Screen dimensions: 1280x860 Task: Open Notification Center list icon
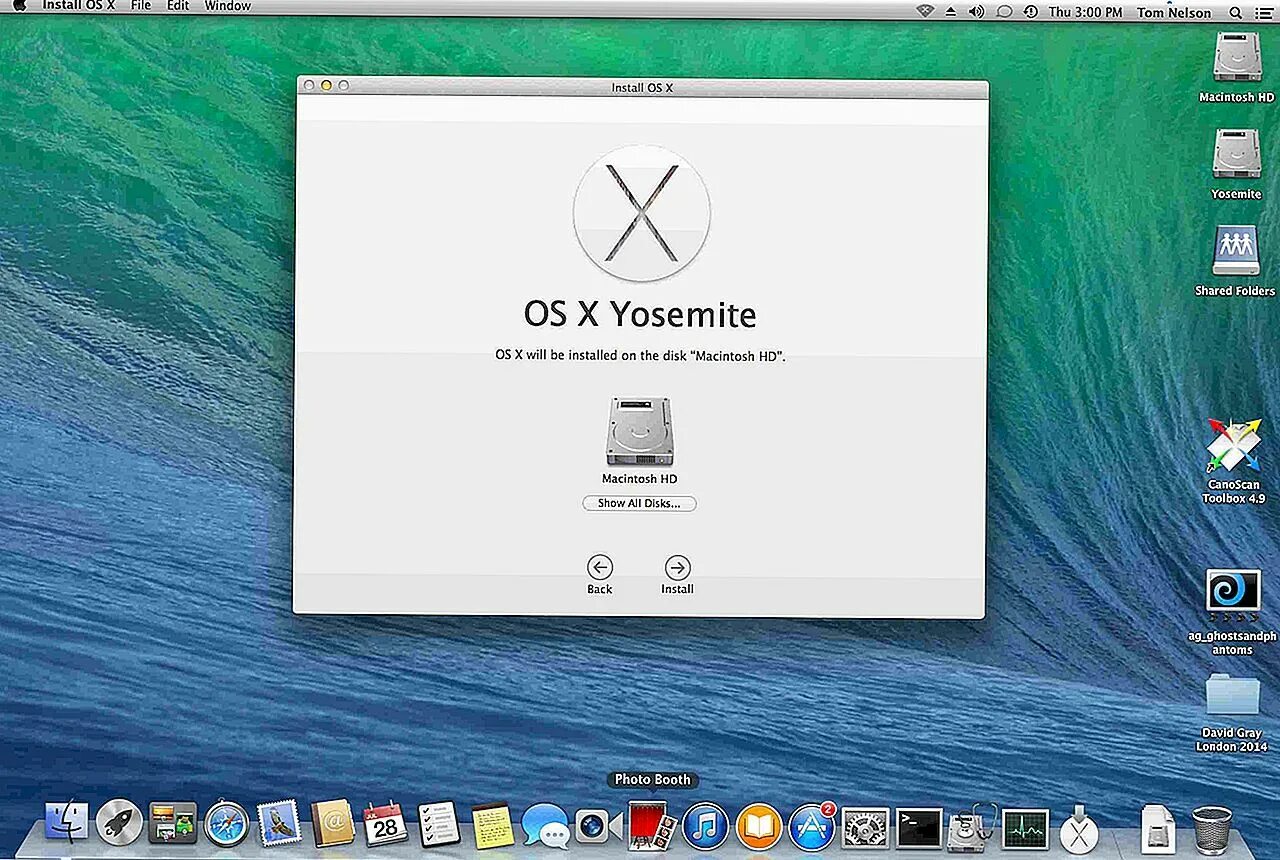pyautogui.click(x=1264, y=13)
